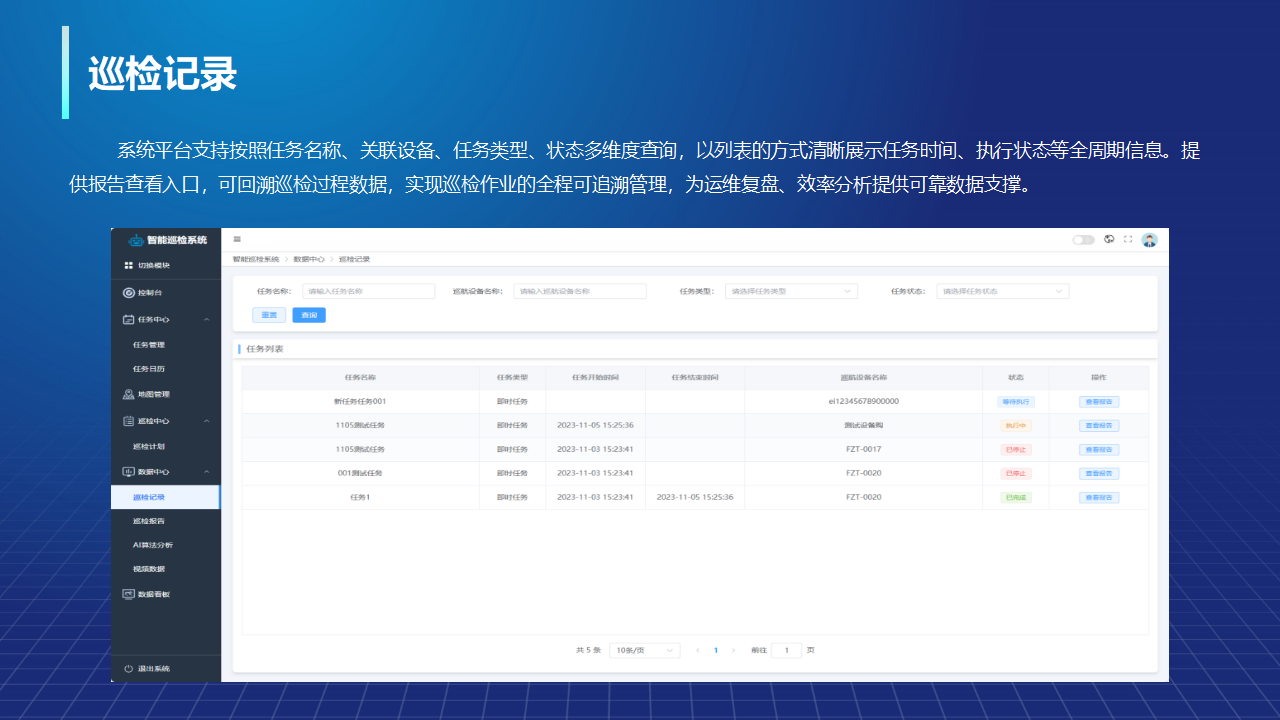
Task: Focus the 任务名称 input field
Action: 368,291
